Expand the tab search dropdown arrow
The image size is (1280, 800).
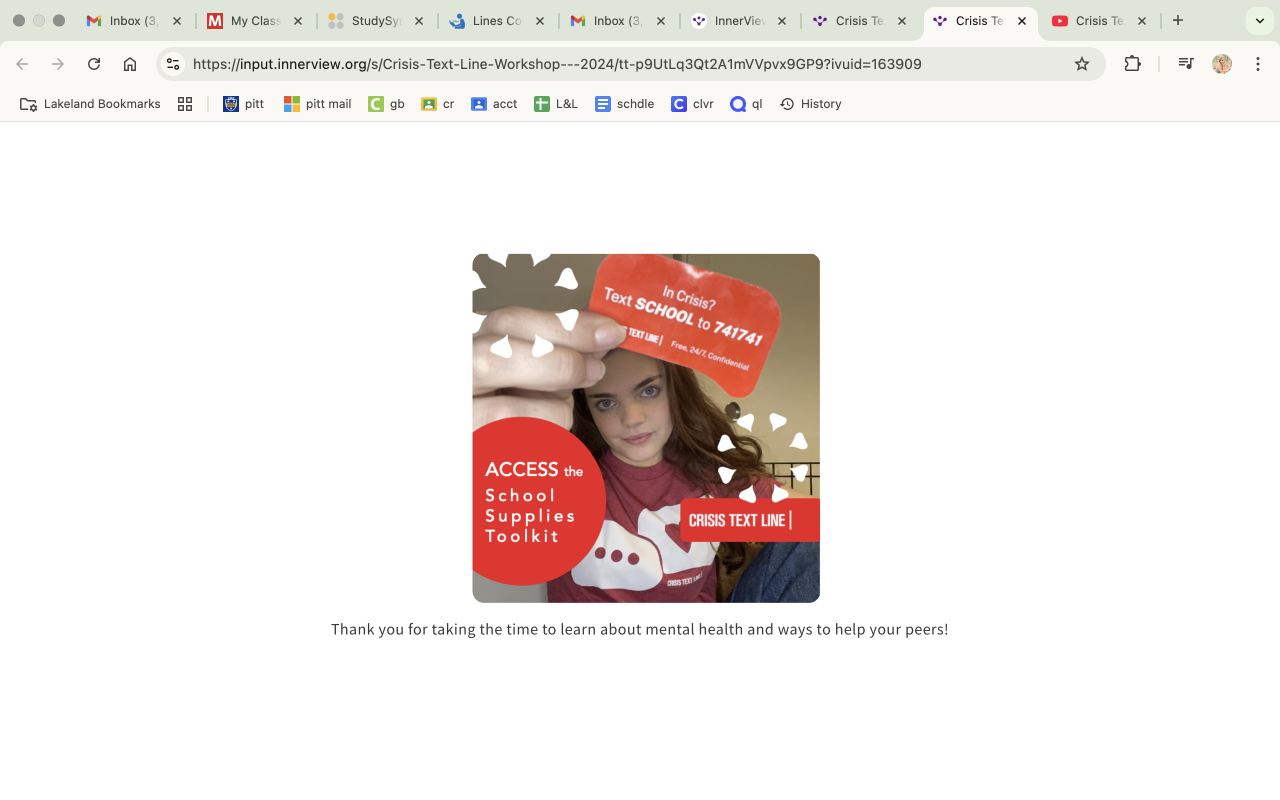point(1260,20)
